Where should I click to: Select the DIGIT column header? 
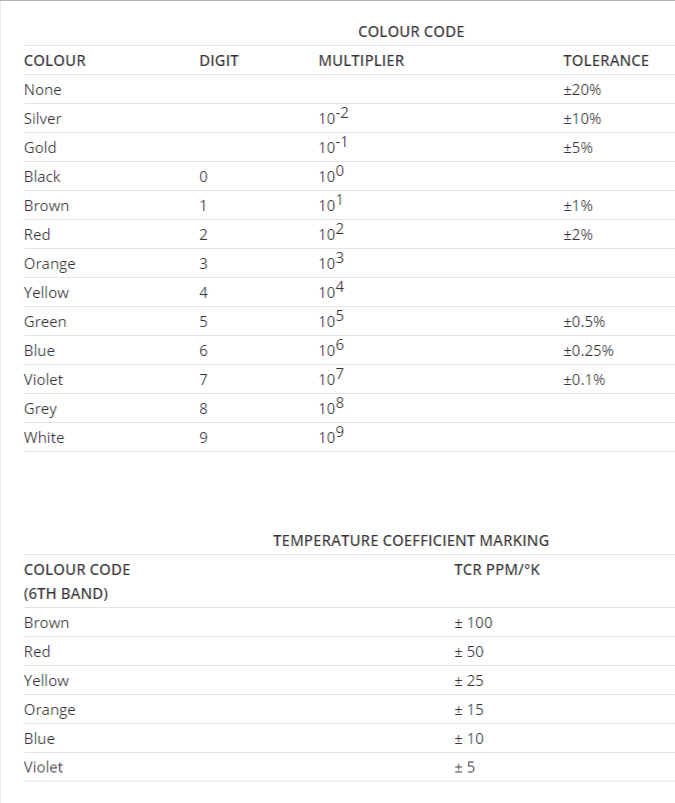coord(219,61)
